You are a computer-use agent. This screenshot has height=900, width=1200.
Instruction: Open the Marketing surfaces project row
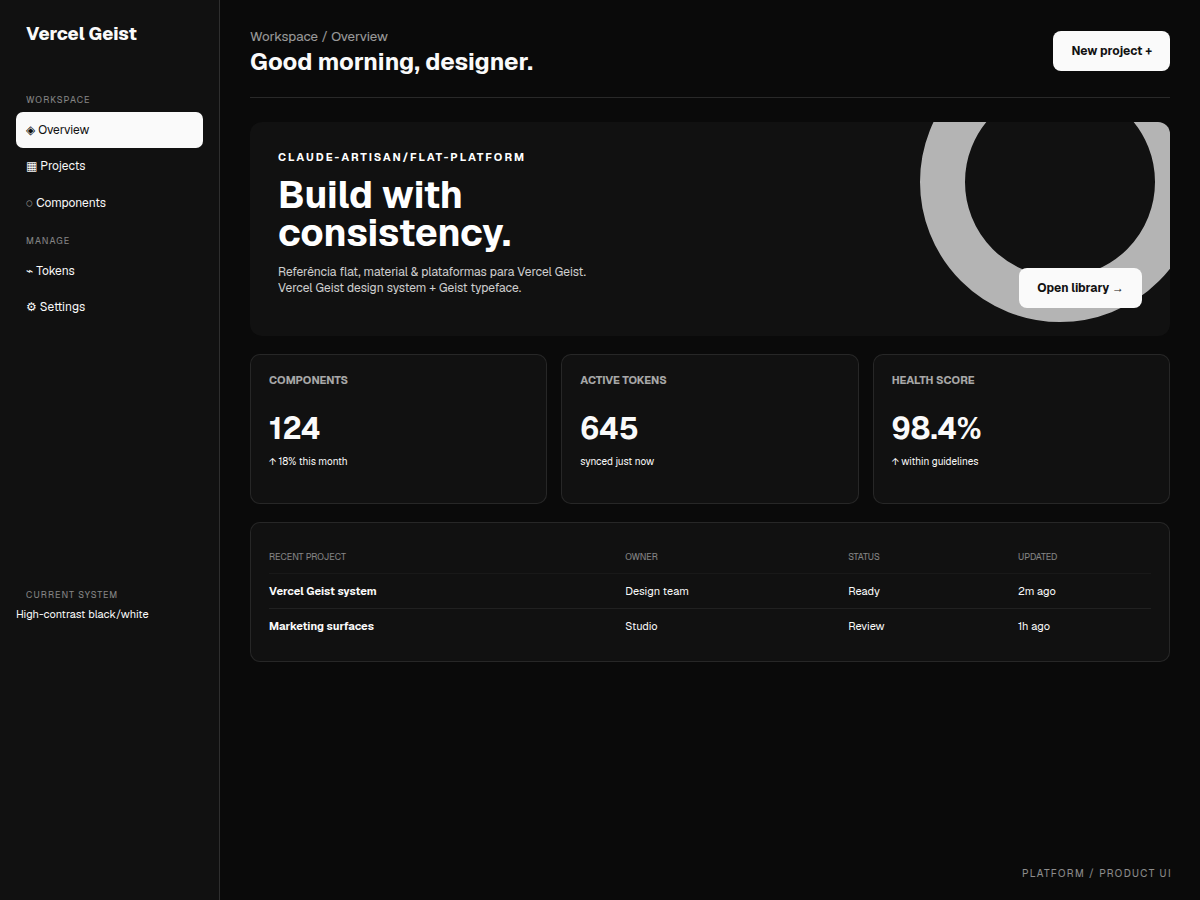[709, 626]
